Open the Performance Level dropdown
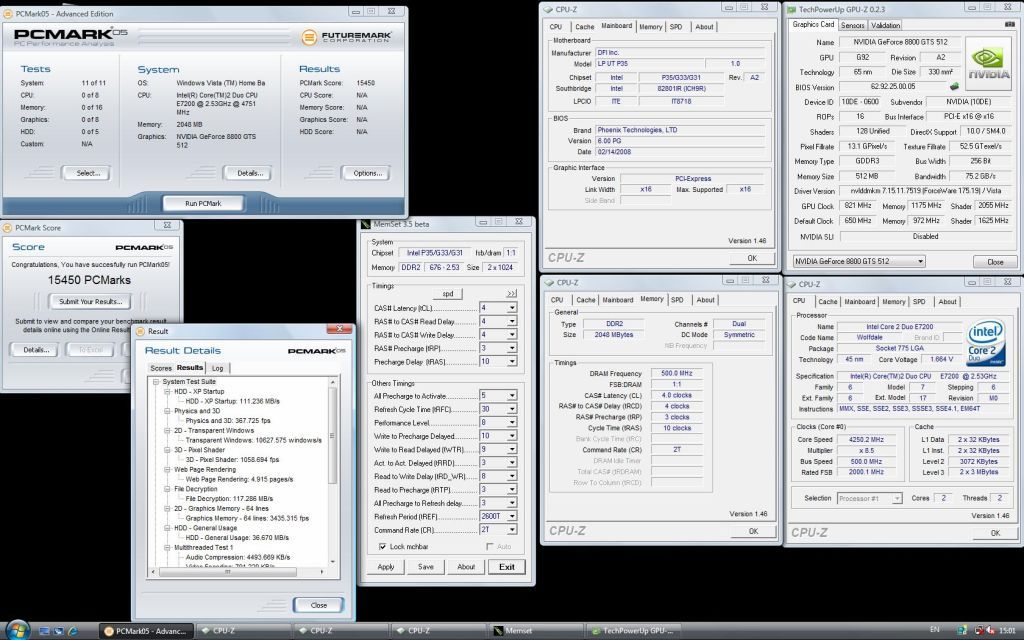The width and height of the screenshot is (1024, 640). tap(512, 423)
